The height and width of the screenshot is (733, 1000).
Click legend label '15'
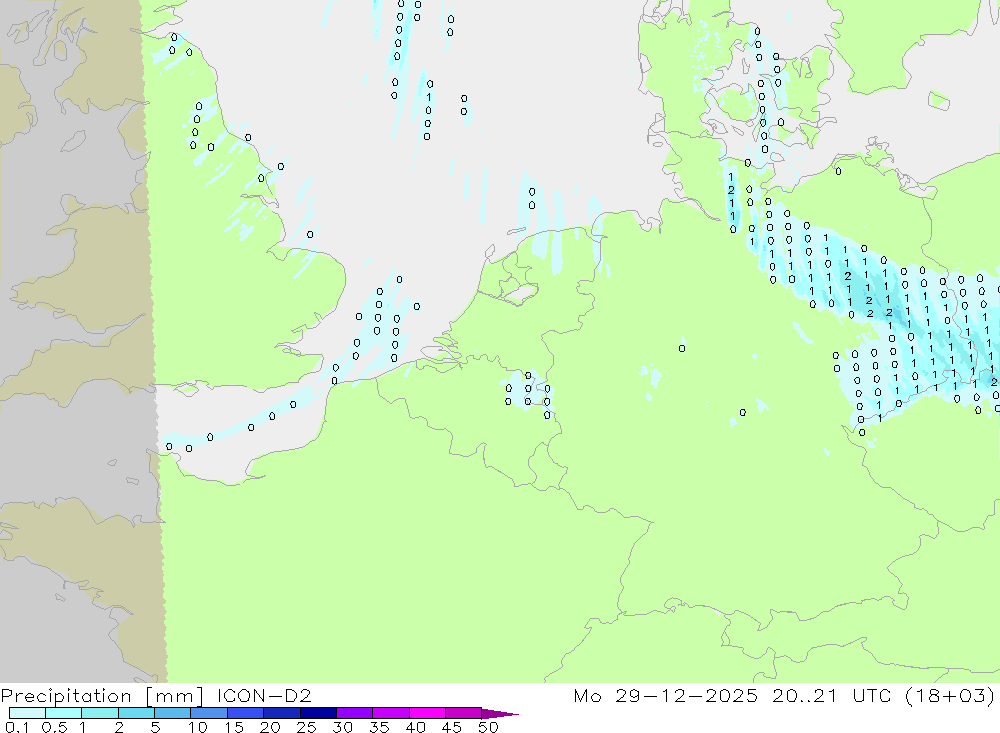pyautogui.click(x=233, y=727)
